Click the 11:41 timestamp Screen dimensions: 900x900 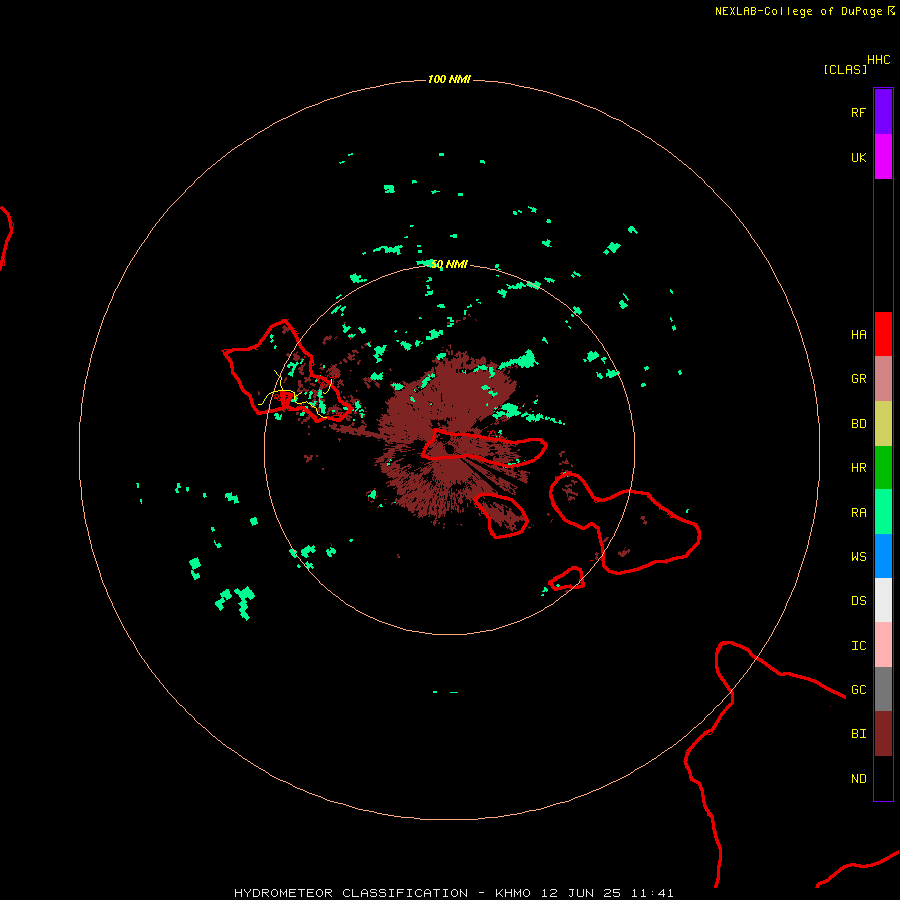coord(652,893)
